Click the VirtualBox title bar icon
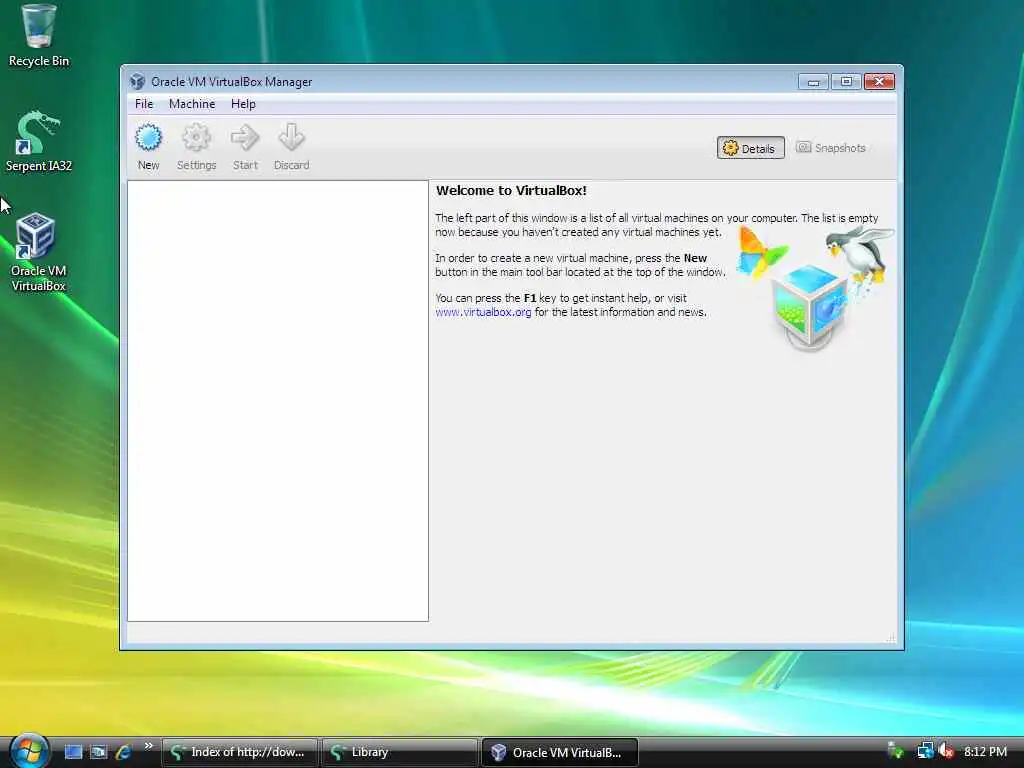Screen dimensions: 1024x768 point(137,82)
